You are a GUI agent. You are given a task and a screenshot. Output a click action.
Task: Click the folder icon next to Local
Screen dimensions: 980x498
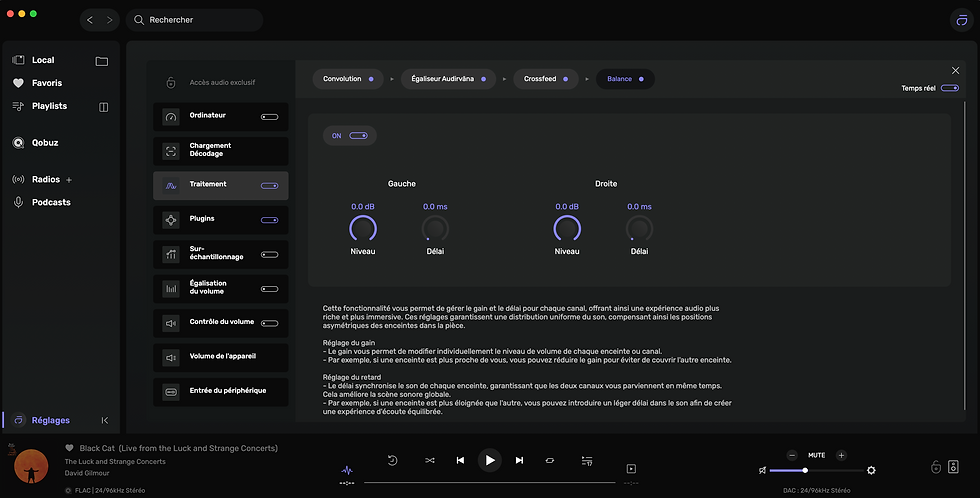[x=102, y=61]
